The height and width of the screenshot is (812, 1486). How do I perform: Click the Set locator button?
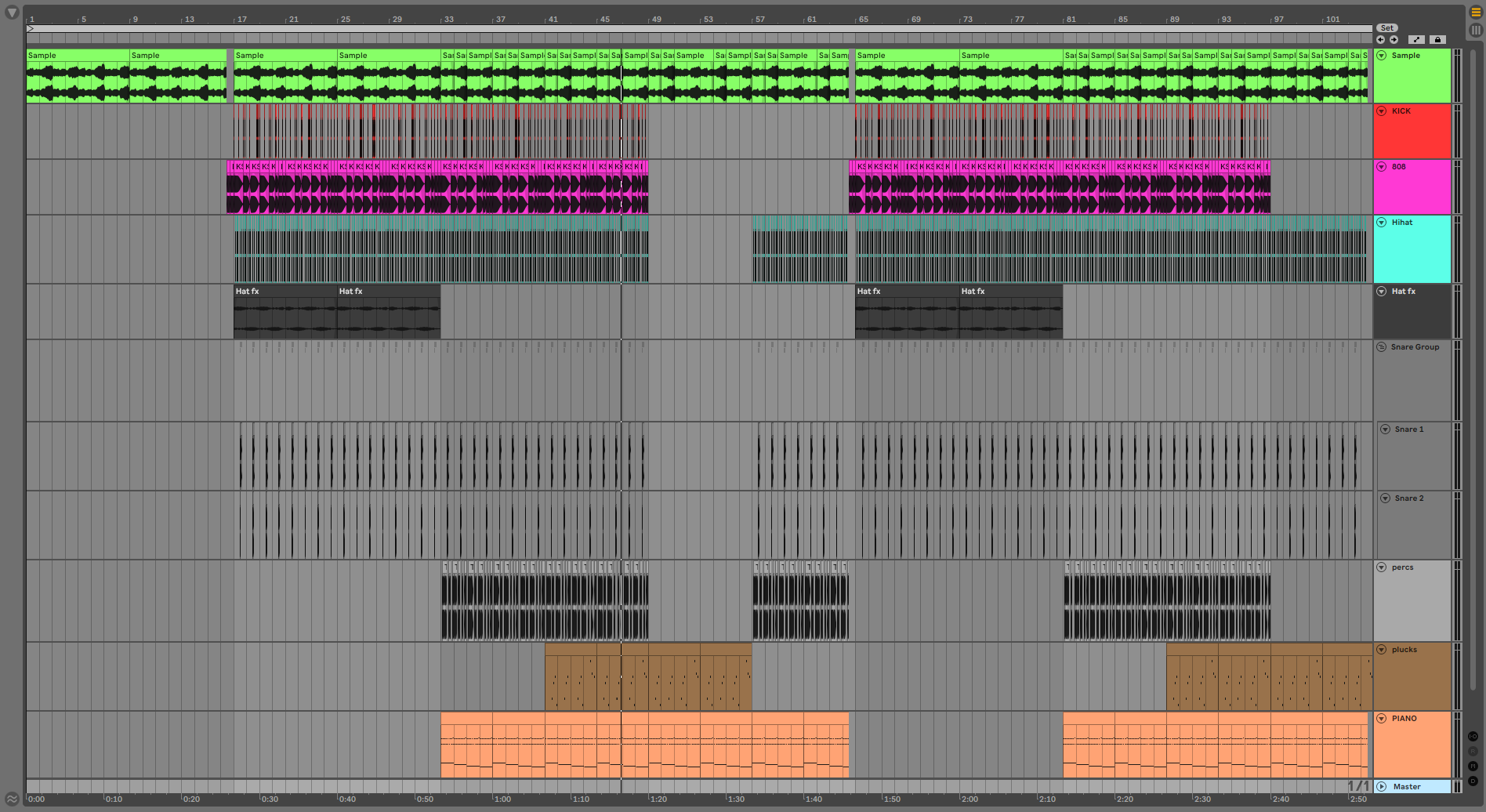click(1386, 28)
